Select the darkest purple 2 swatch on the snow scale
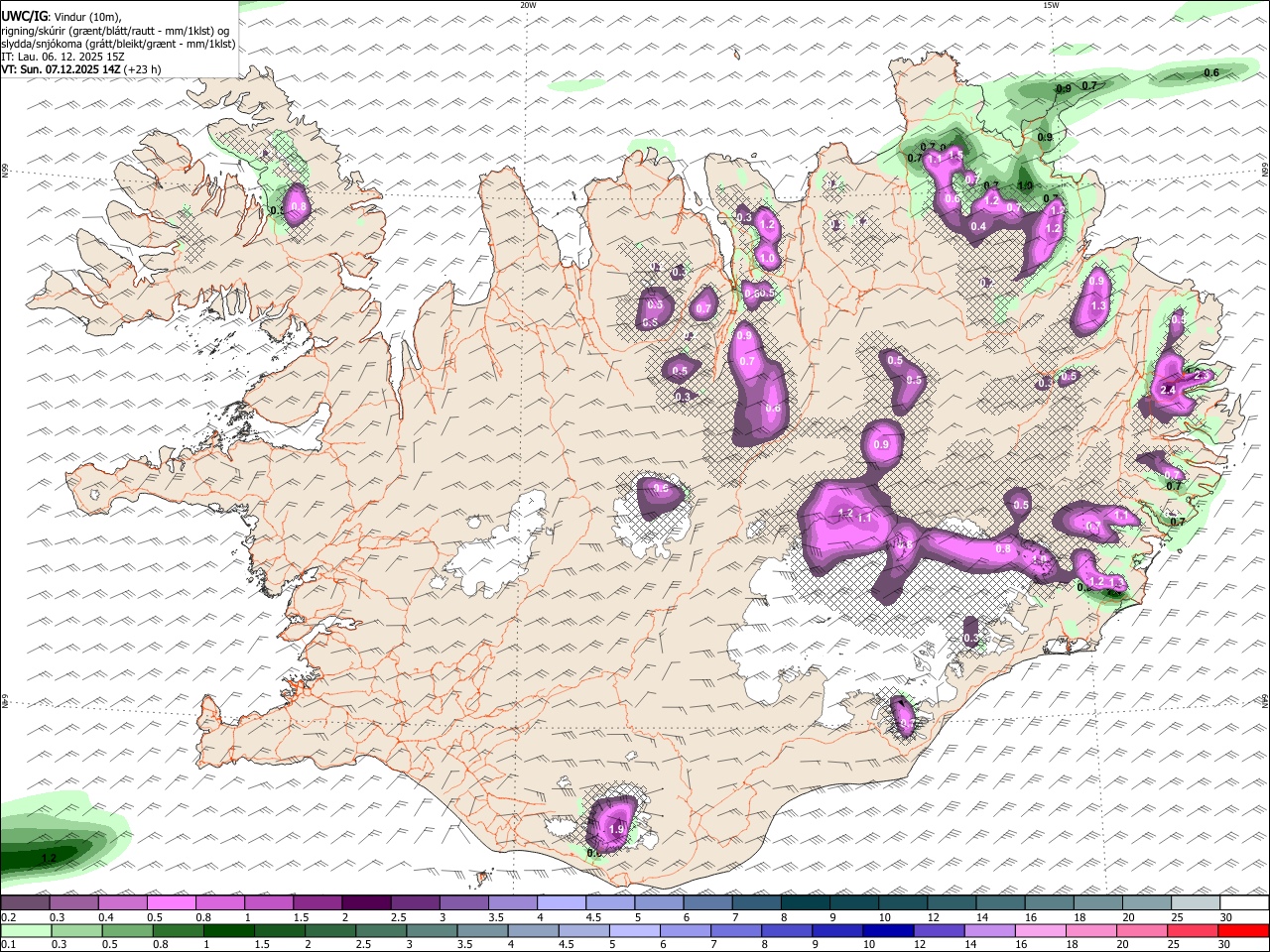This screenshot has width=1270, height=952. pyautogui.click(x=366, y=903)
